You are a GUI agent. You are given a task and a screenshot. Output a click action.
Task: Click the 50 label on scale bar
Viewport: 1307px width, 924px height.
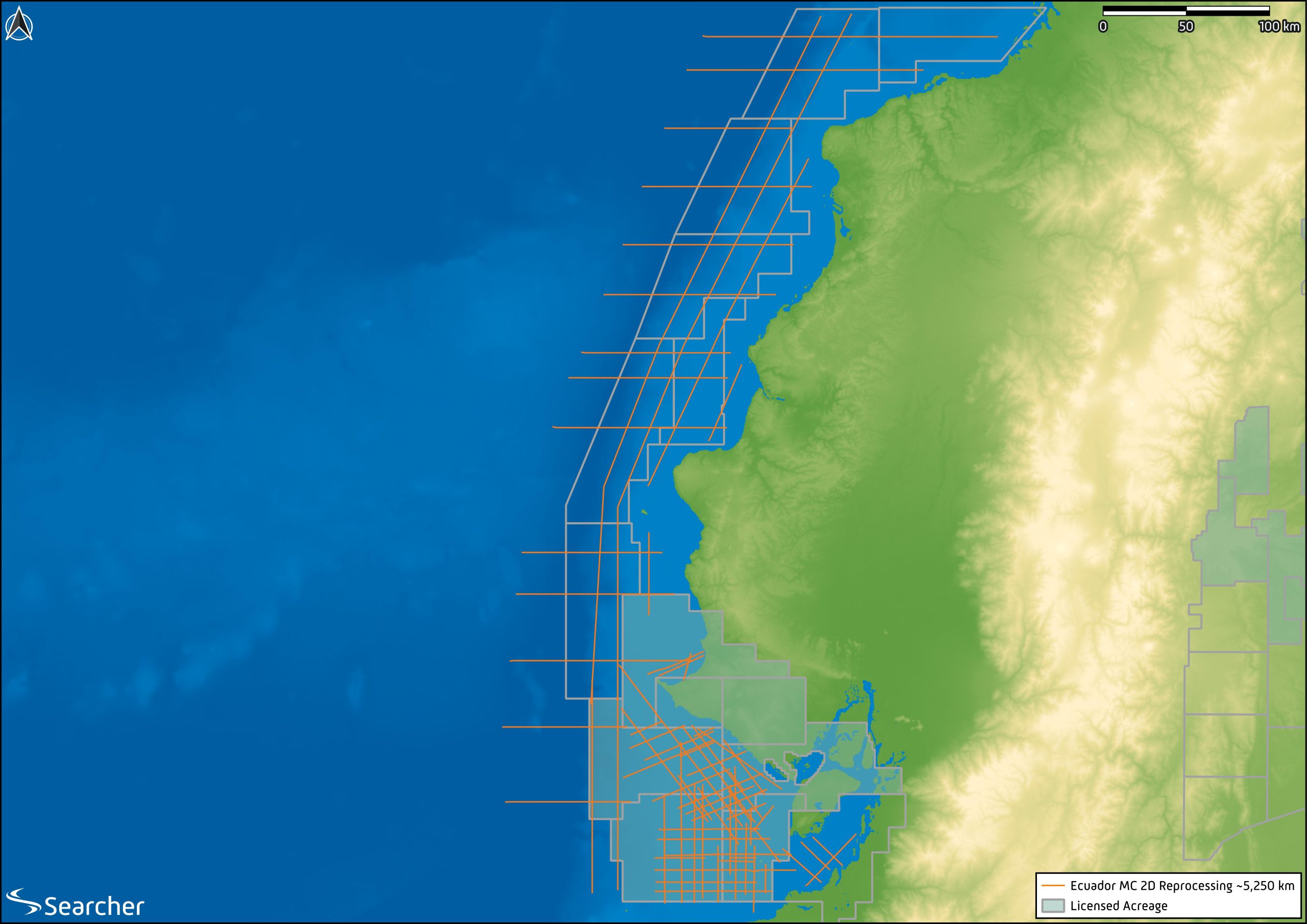tap(1186, 27)
